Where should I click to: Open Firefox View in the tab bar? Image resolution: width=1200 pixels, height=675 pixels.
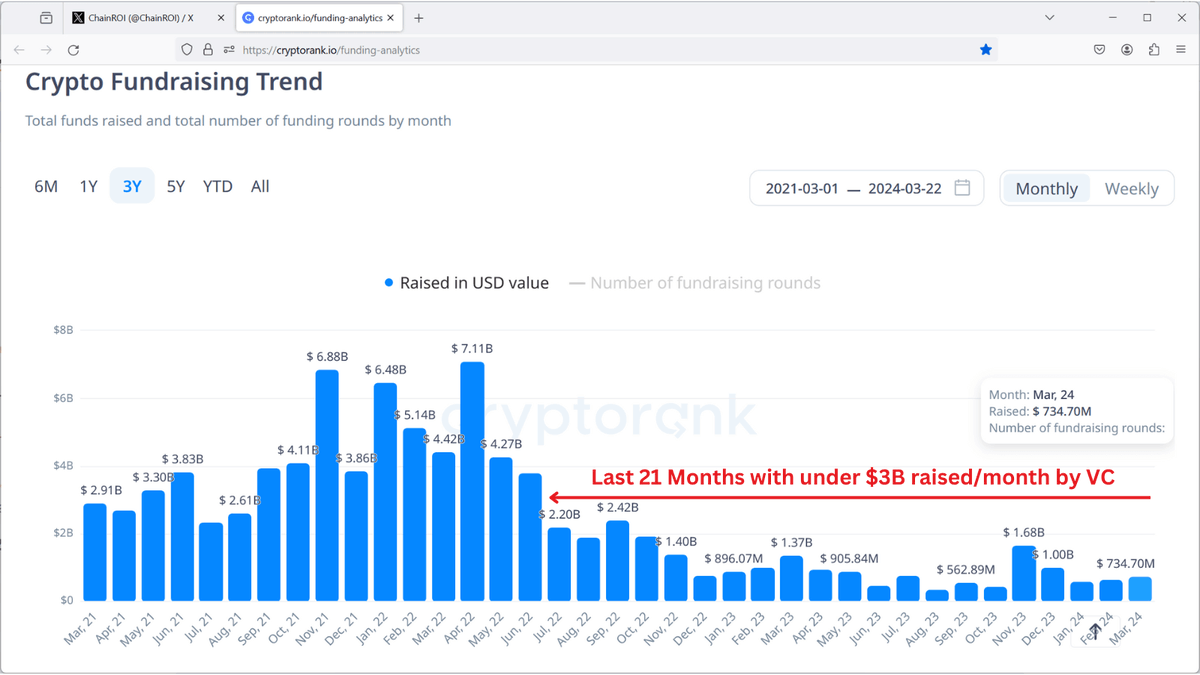click(x=44, y=17)
